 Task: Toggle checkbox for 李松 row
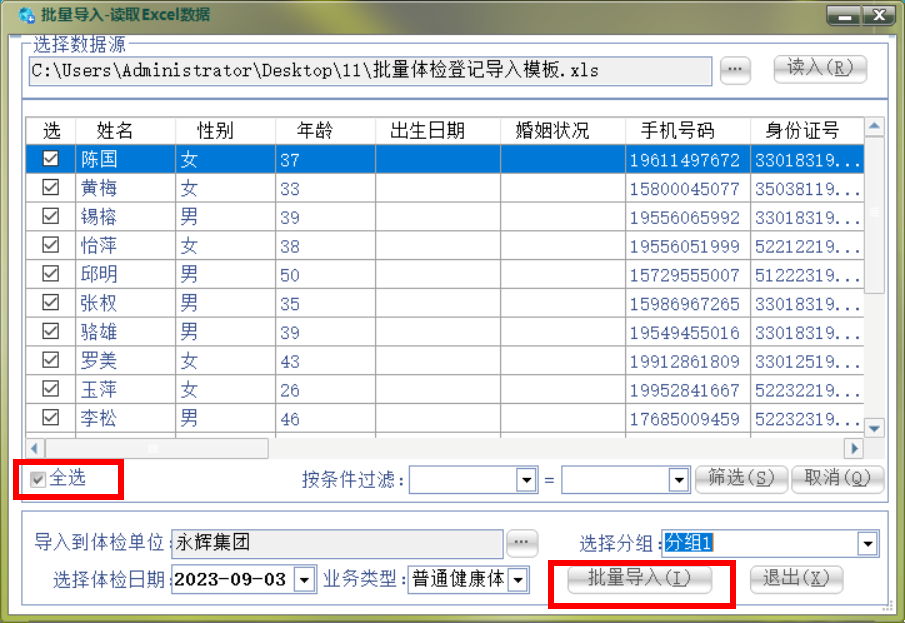[x=51, y=417]
